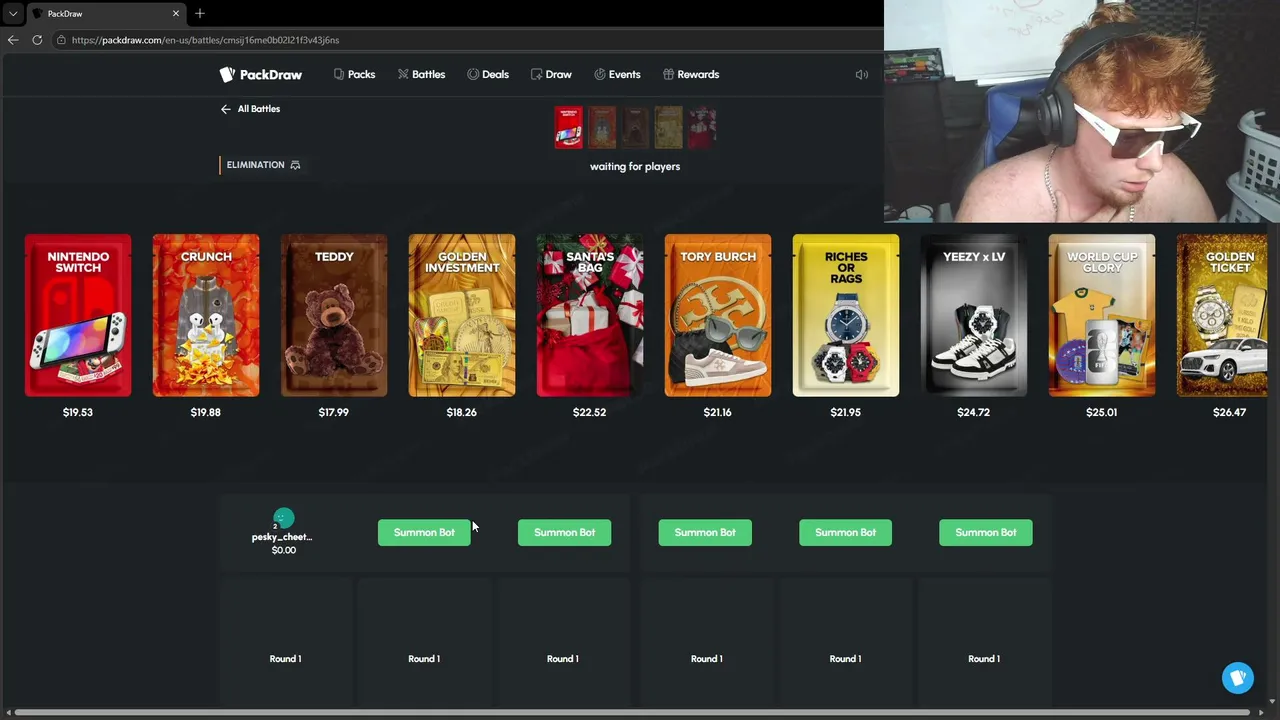Click the Elimination mode bot icon
Viewport: 1280px width, 720px height.
click(x=295, y=165)
